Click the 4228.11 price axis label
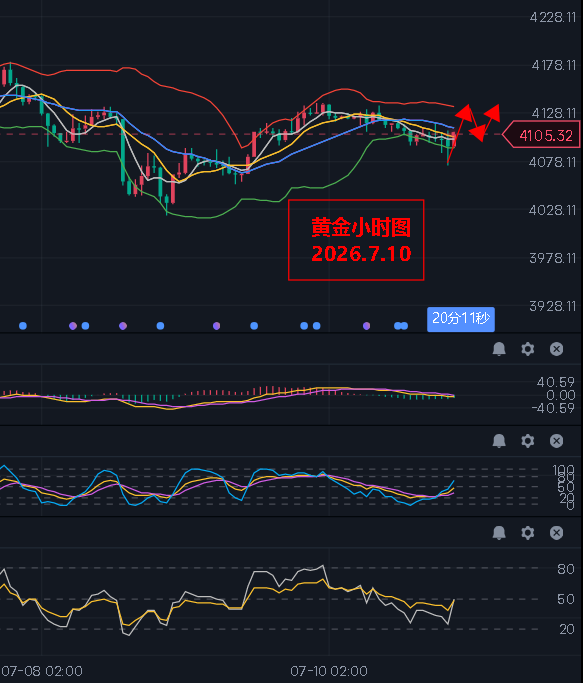The image size is (583, 683). 553,17
